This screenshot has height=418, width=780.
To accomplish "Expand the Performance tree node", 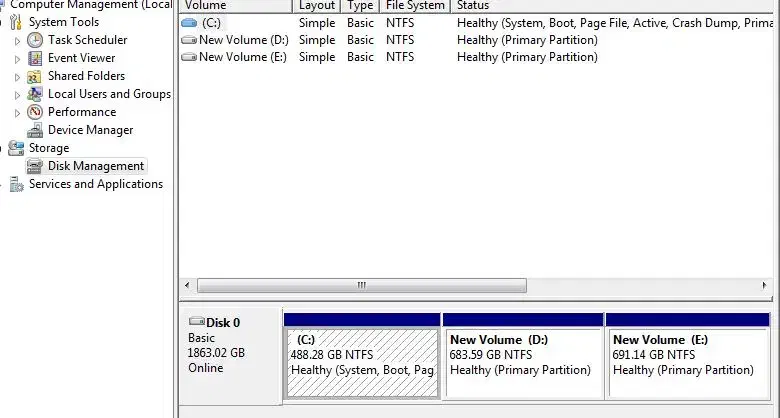I will tap(17, 113).
